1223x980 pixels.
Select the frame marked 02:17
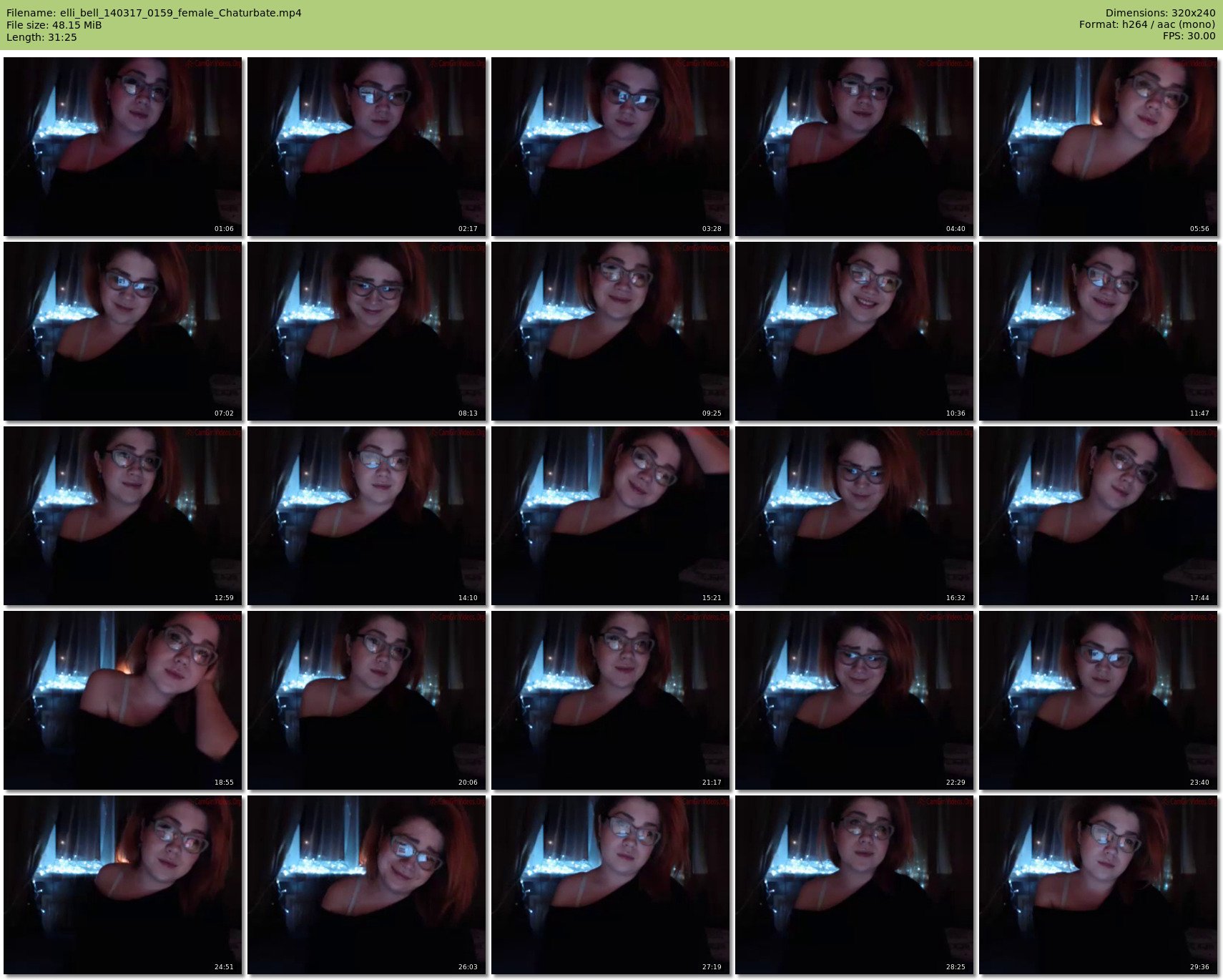point(367,147)
